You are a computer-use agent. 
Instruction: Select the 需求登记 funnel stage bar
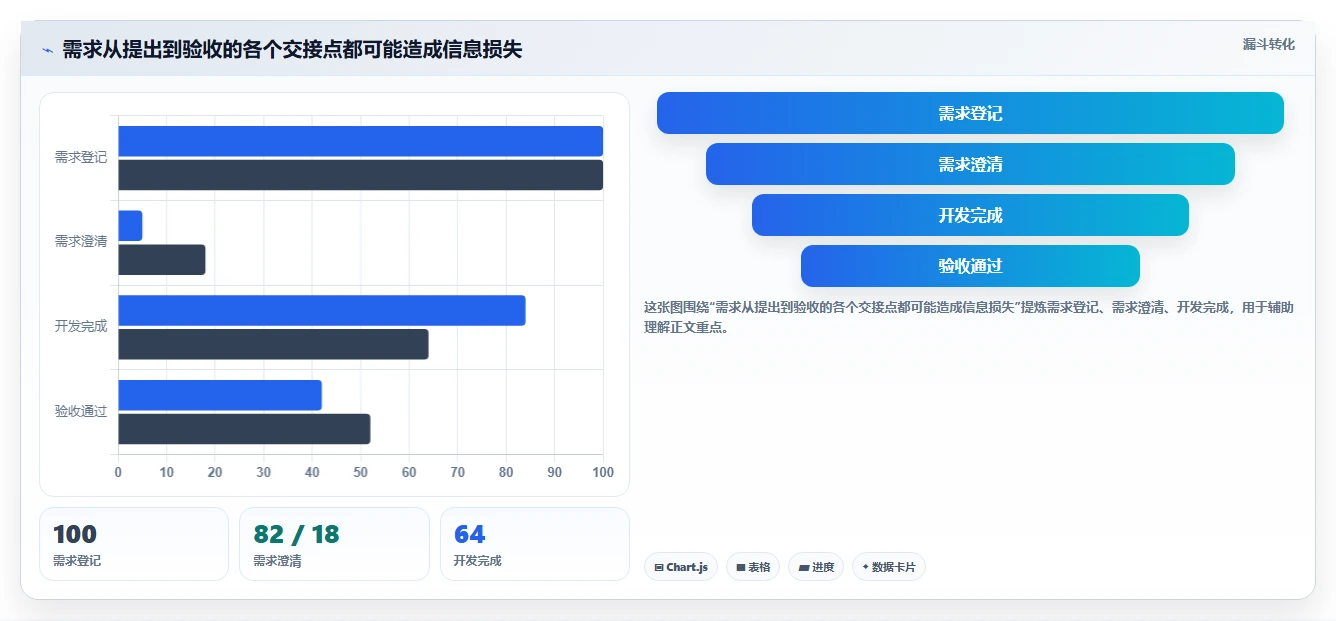970,113
